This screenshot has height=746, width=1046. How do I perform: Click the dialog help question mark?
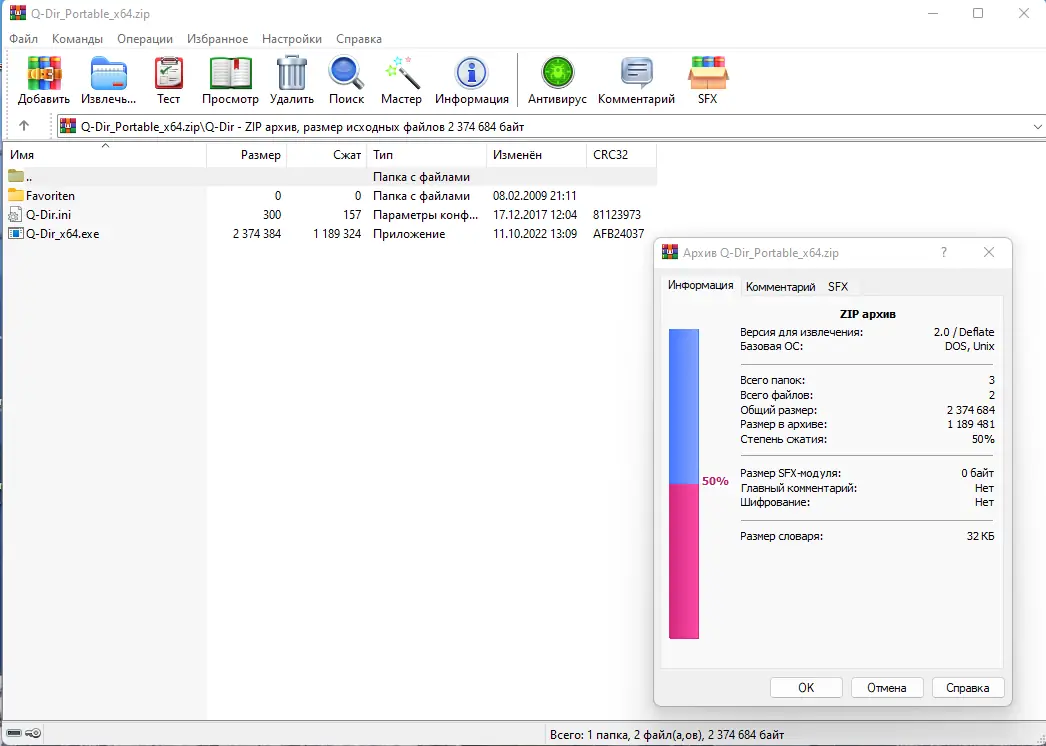[x=943, y=252]
